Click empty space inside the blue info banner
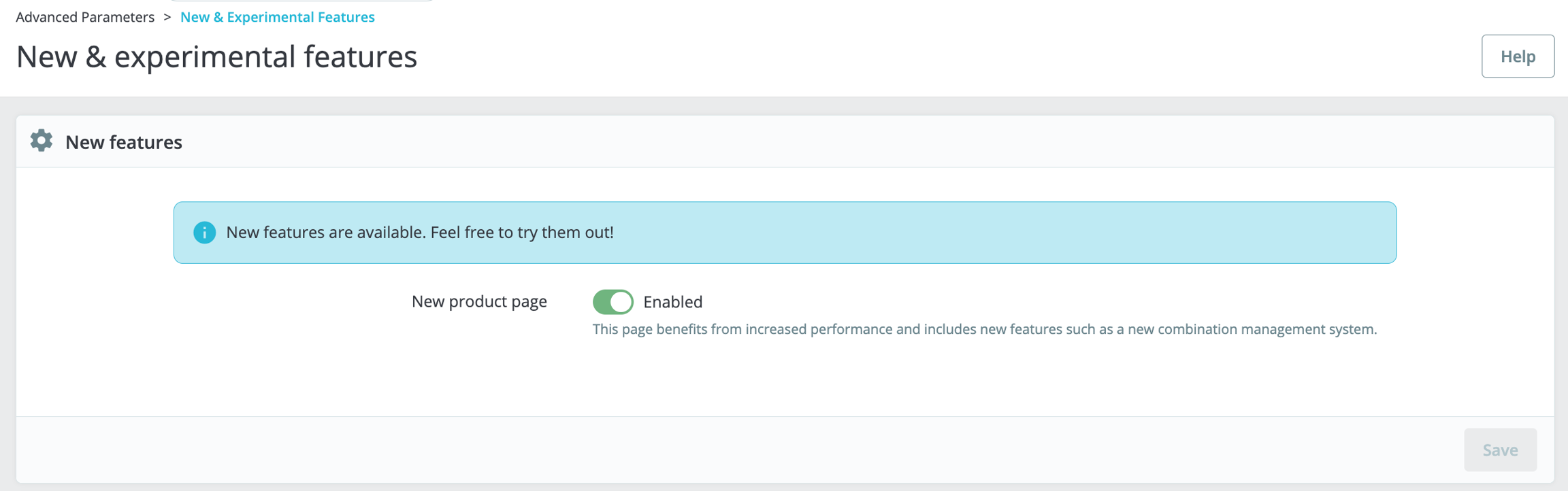 tap(1021, 233)
